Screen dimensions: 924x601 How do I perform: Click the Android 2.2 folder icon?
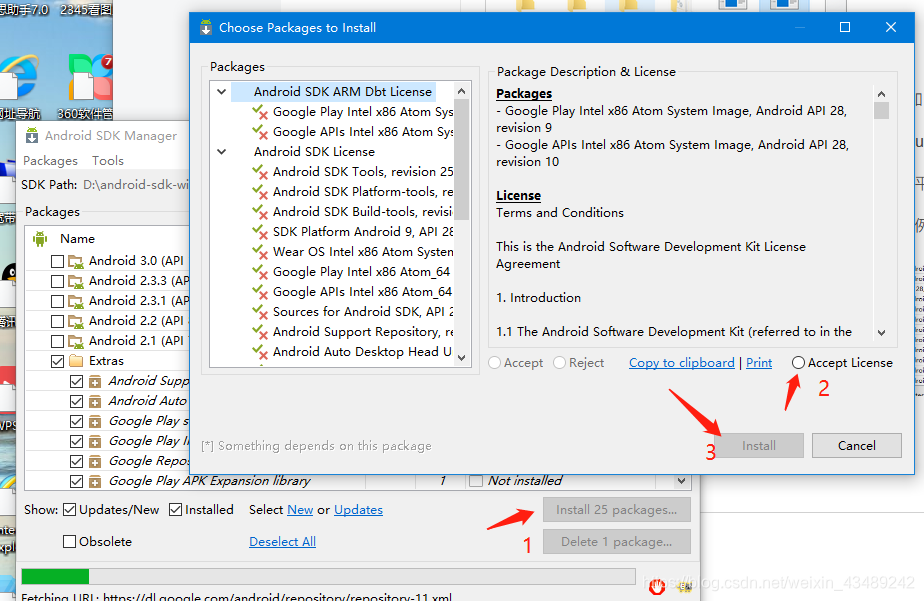click(75, 321)
